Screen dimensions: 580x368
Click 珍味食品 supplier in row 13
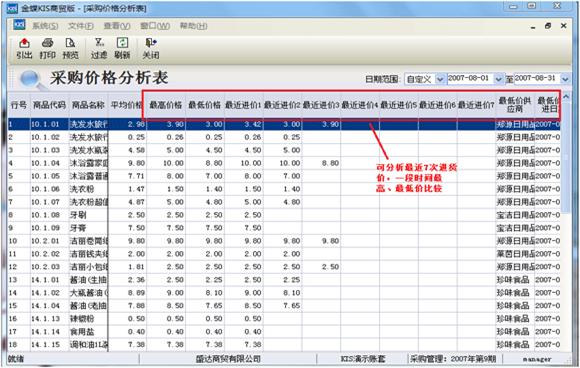(515, 280)
